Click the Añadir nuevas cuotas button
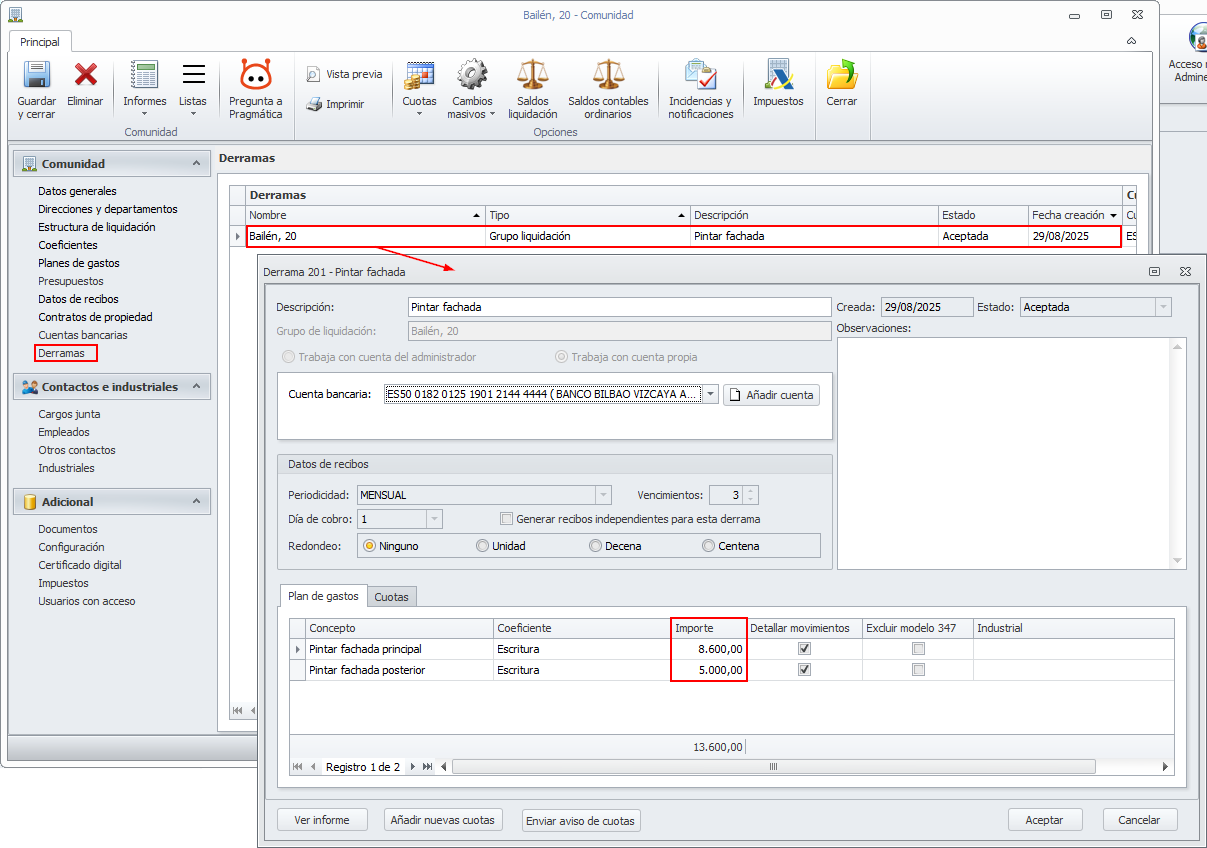 pos(442,820)
